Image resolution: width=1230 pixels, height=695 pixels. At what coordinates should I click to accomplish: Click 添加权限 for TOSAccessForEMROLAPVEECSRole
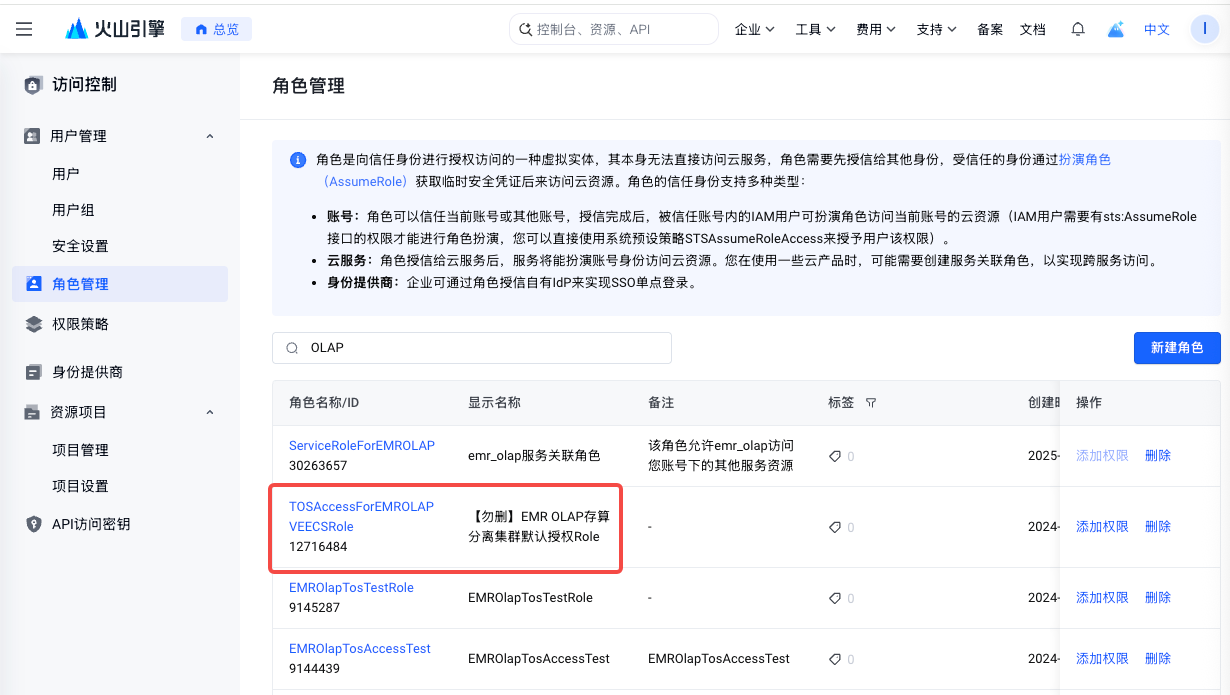1102,526
